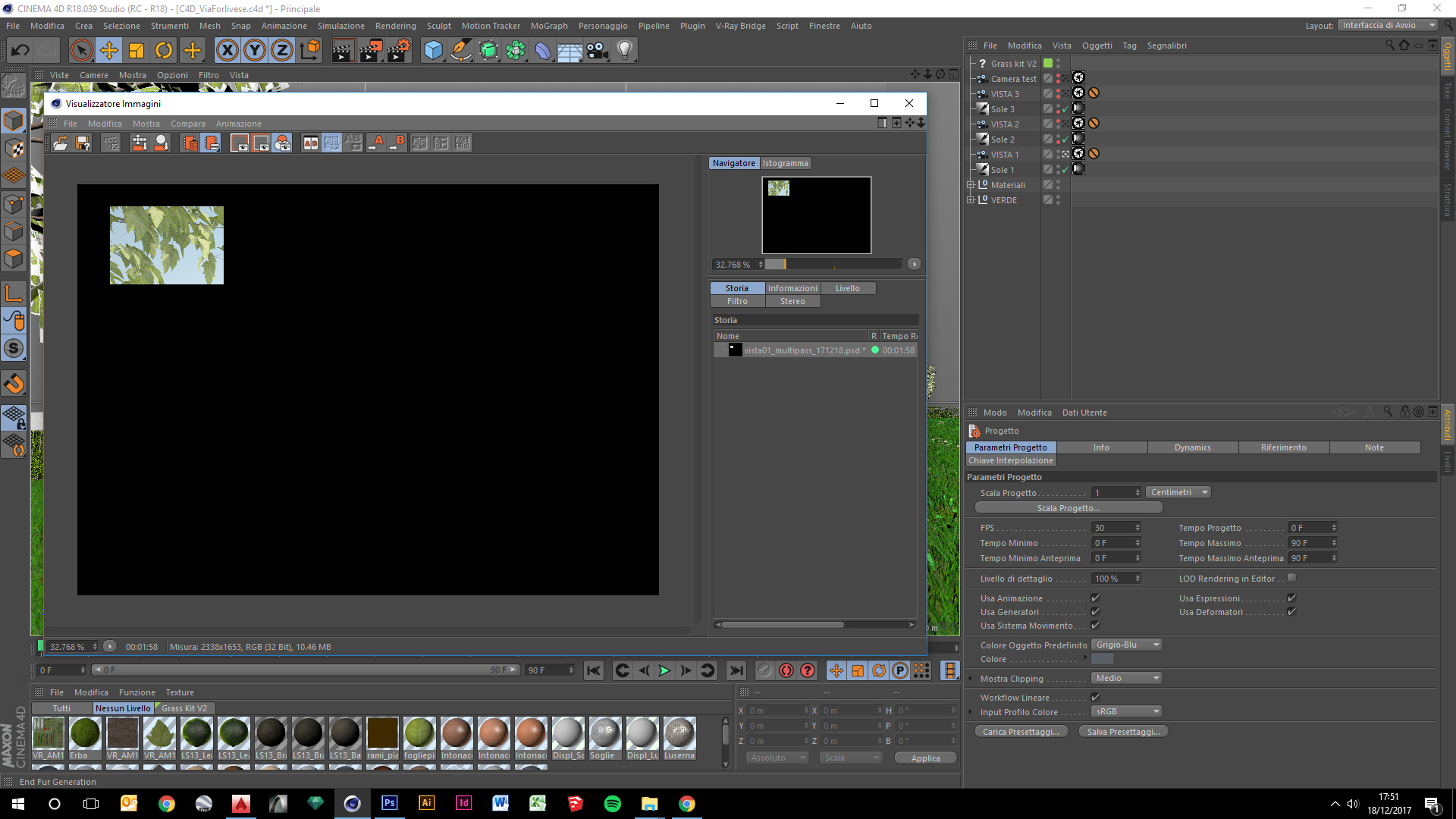Screen dimensions: 1456x819
Task: Click the Spotify taskbar icon
Action: [612, 804]
